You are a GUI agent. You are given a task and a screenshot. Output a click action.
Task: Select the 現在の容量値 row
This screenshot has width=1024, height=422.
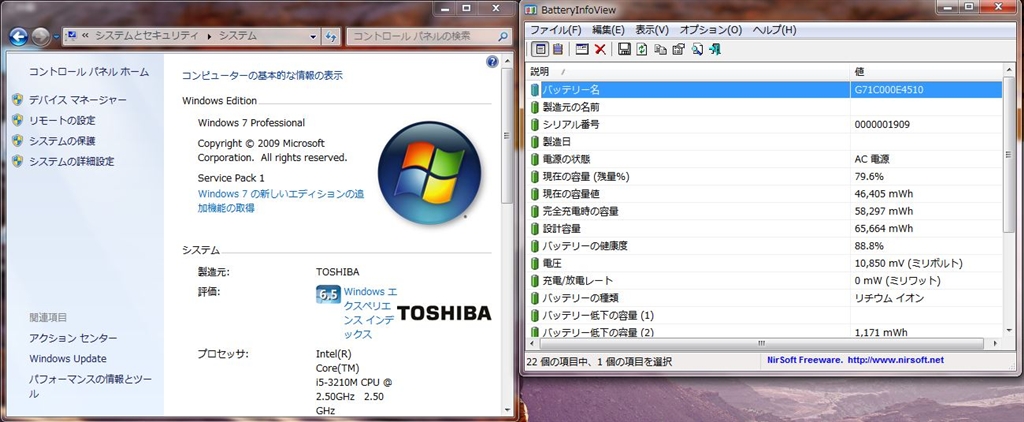[x=764, y=193]
